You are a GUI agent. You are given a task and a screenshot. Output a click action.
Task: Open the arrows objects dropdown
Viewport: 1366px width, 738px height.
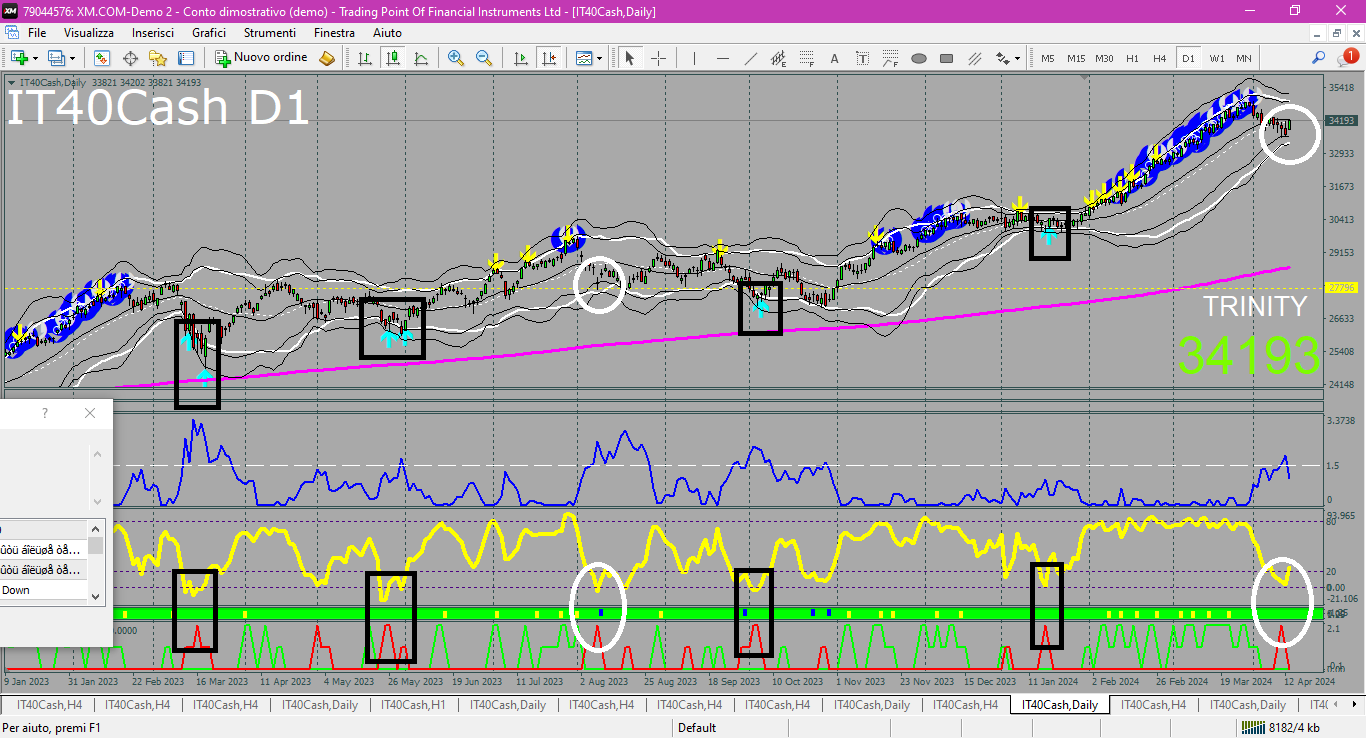coord(1008,58)
